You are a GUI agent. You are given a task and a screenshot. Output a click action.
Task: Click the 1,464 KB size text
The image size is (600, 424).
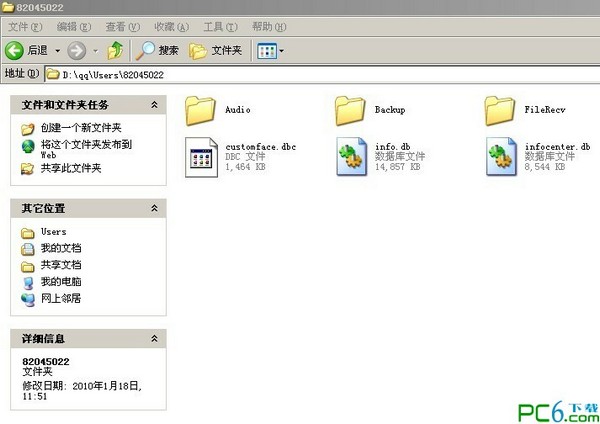[x=245, y=167]
